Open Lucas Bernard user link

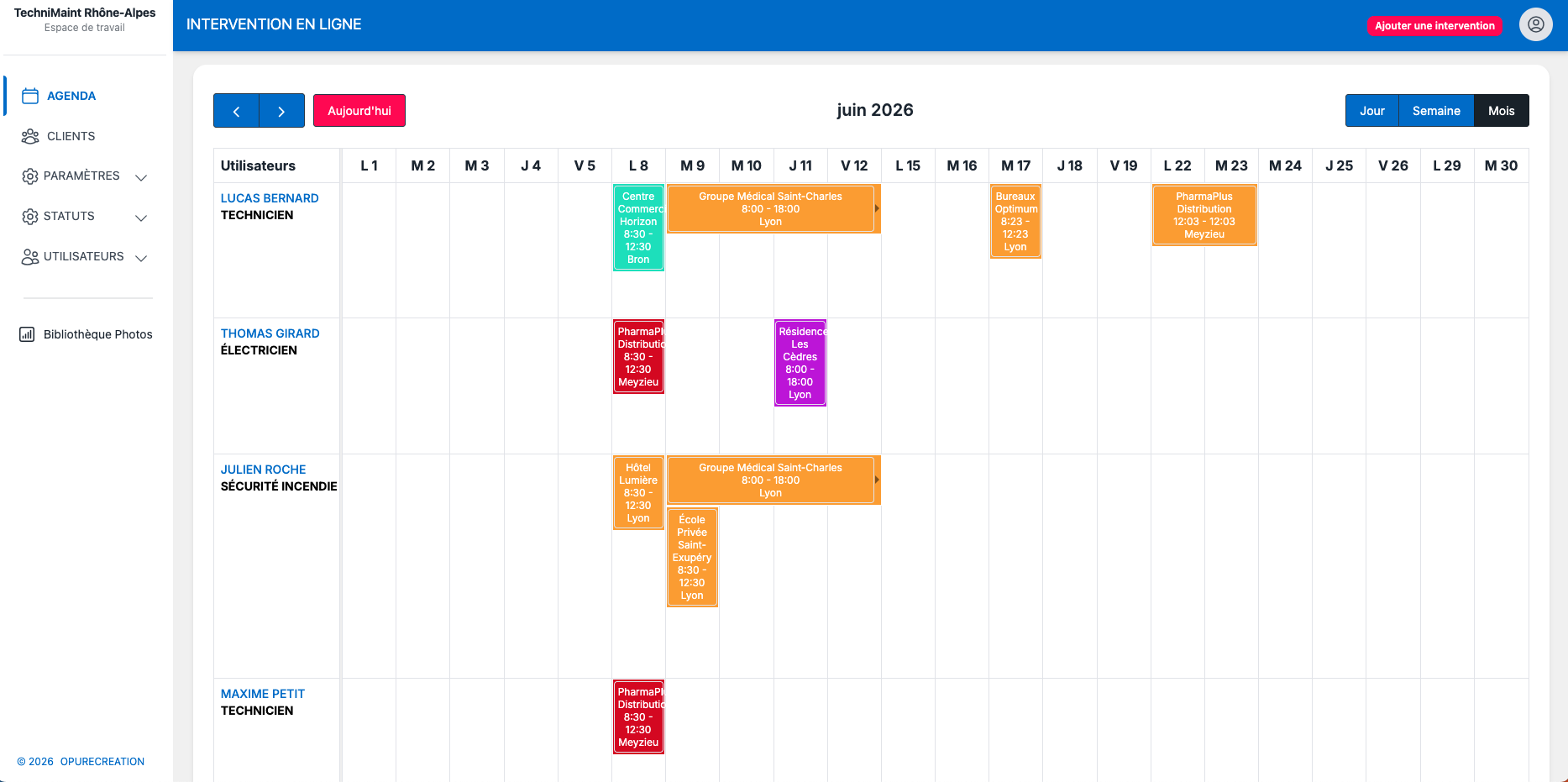click(x=270, y=198)
